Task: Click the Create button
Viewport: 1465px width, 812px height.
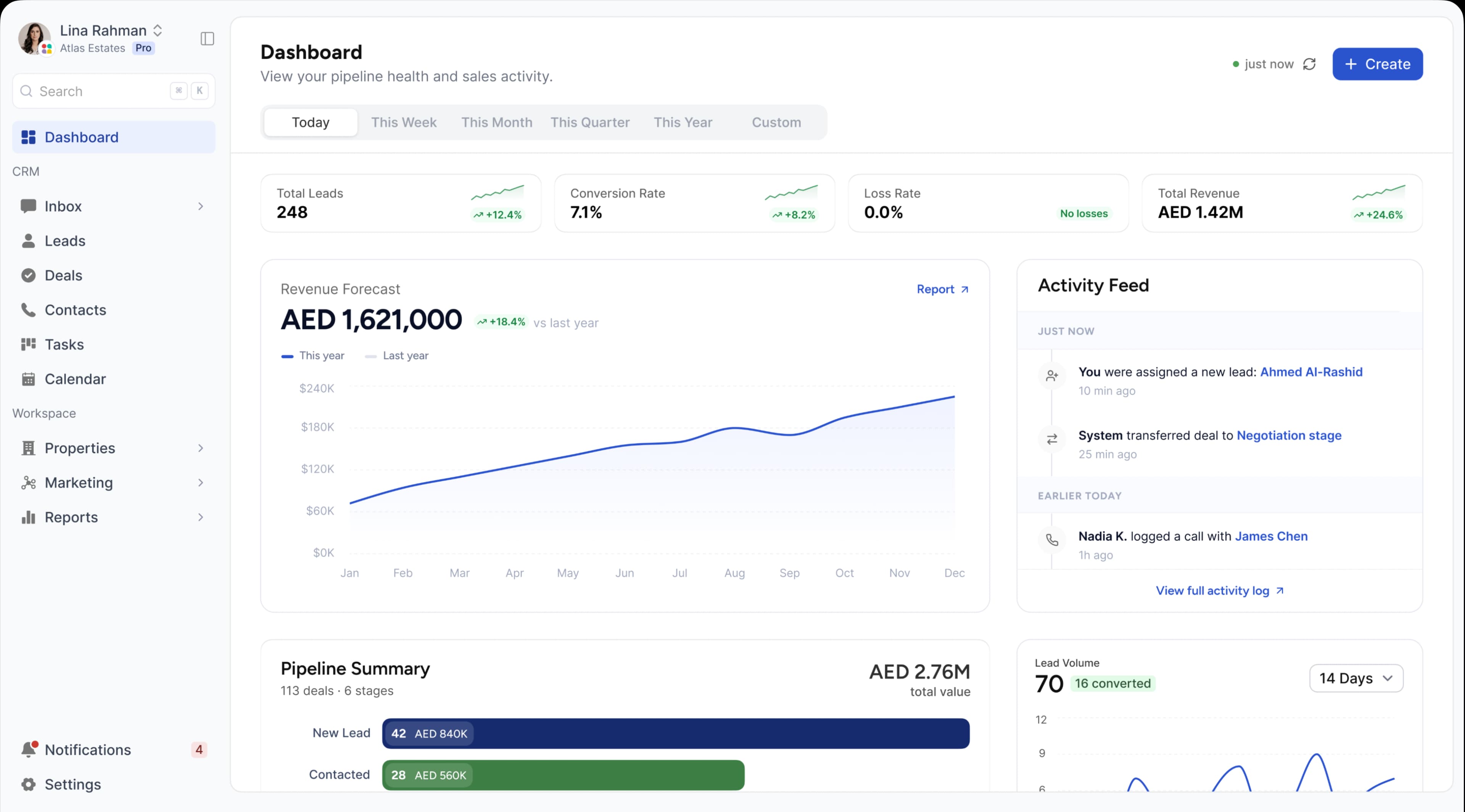Action: (x=1377, y=64)
